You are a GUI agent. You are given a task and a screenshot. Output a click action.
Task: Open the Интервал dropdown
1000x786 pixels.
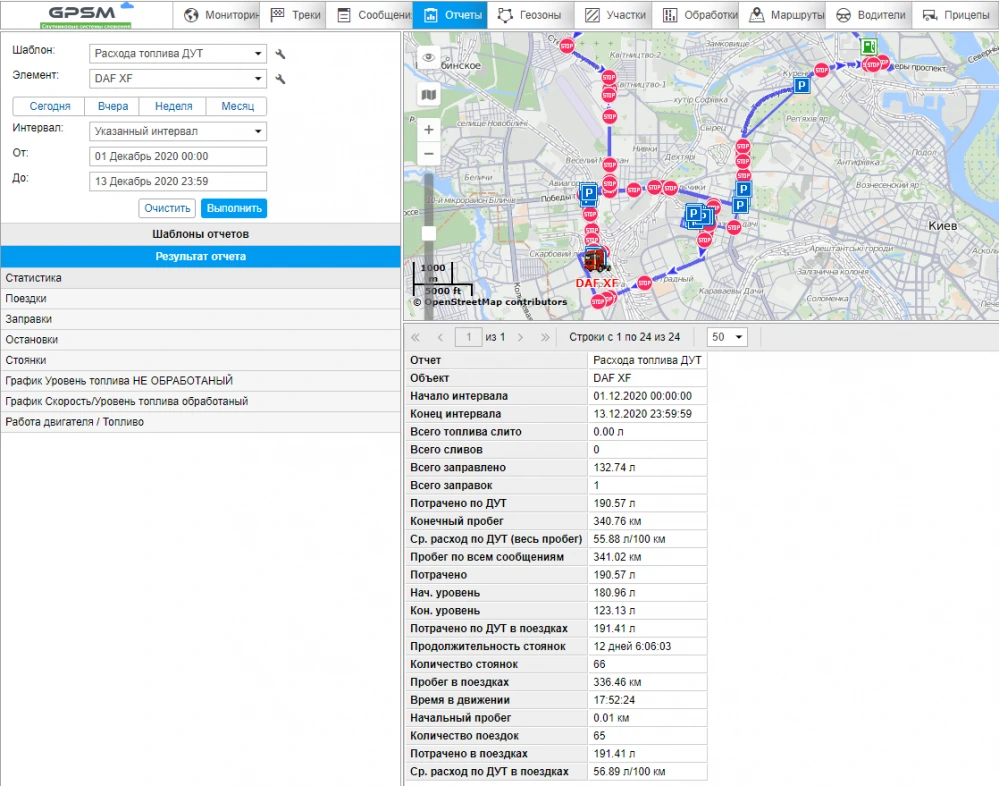tap(177, 131)
